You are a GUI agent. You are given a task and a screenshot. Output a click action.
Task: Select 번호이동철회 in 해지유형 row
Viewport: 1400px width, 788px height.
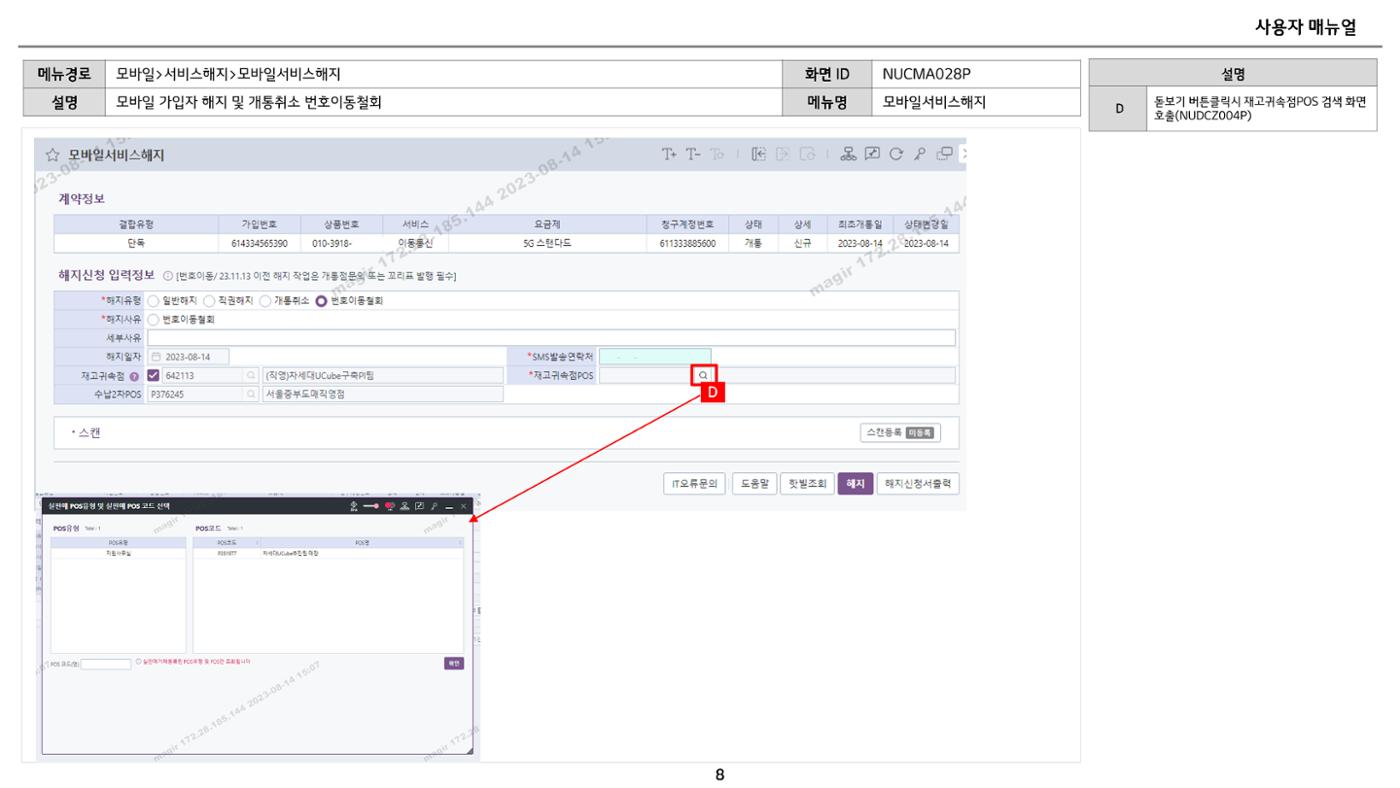pos(322,300)
